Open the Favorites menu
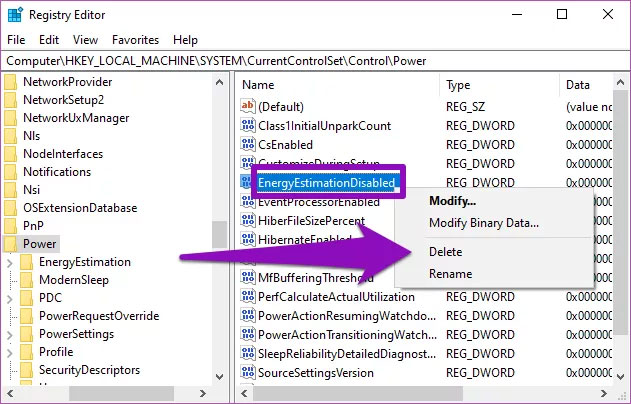631x404 pixels. 135,40
